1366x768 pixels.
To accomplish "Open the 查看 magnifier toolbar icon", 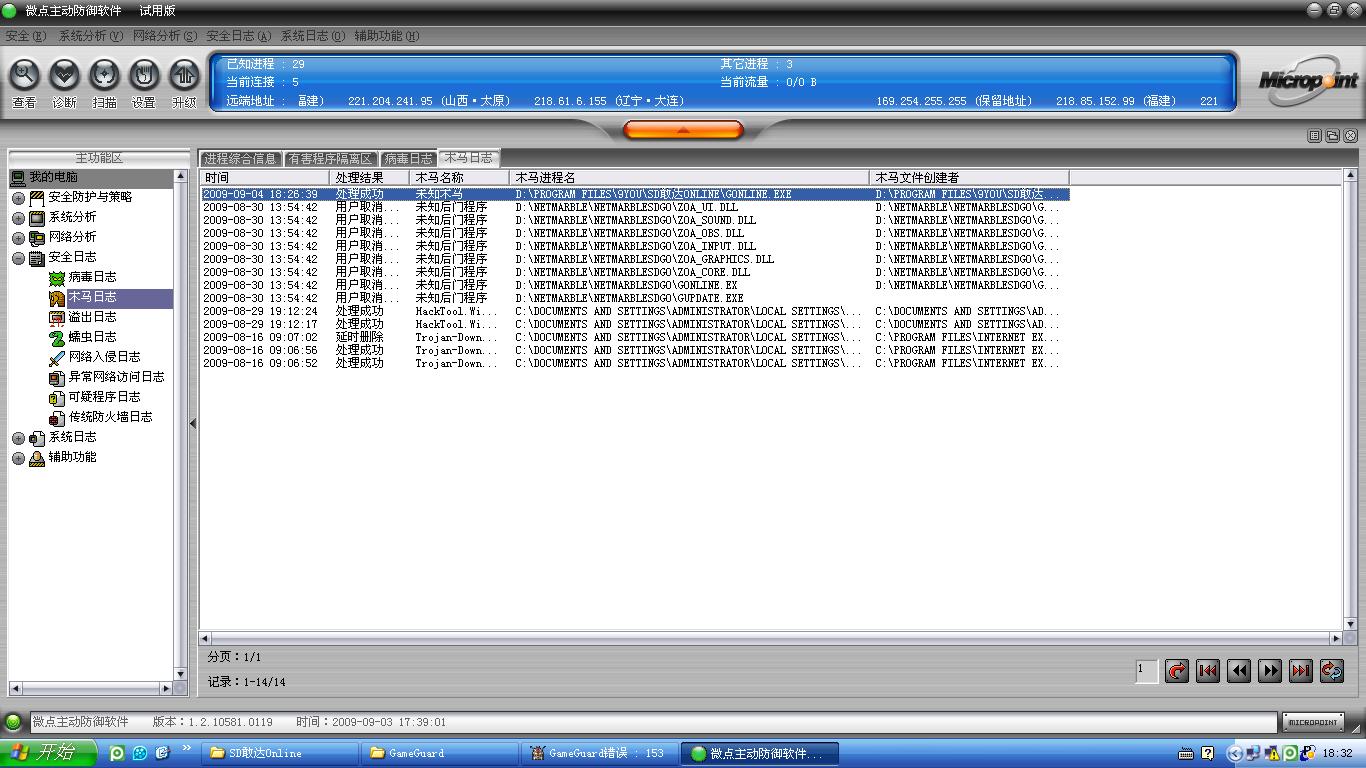I will (x=24, y=75).
